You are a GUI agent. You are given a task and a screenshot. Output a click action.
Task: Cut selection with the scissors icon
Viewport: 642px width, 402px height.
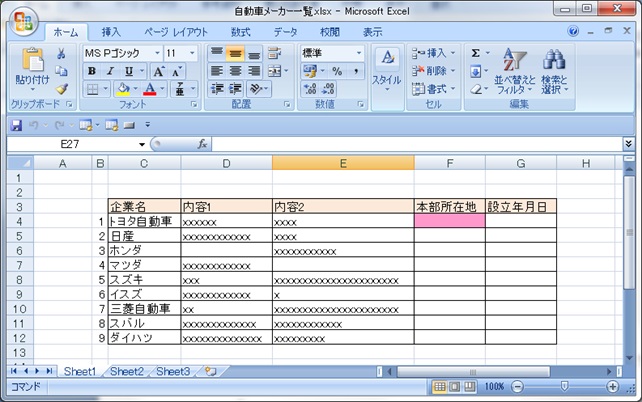(x=61, y=54)
